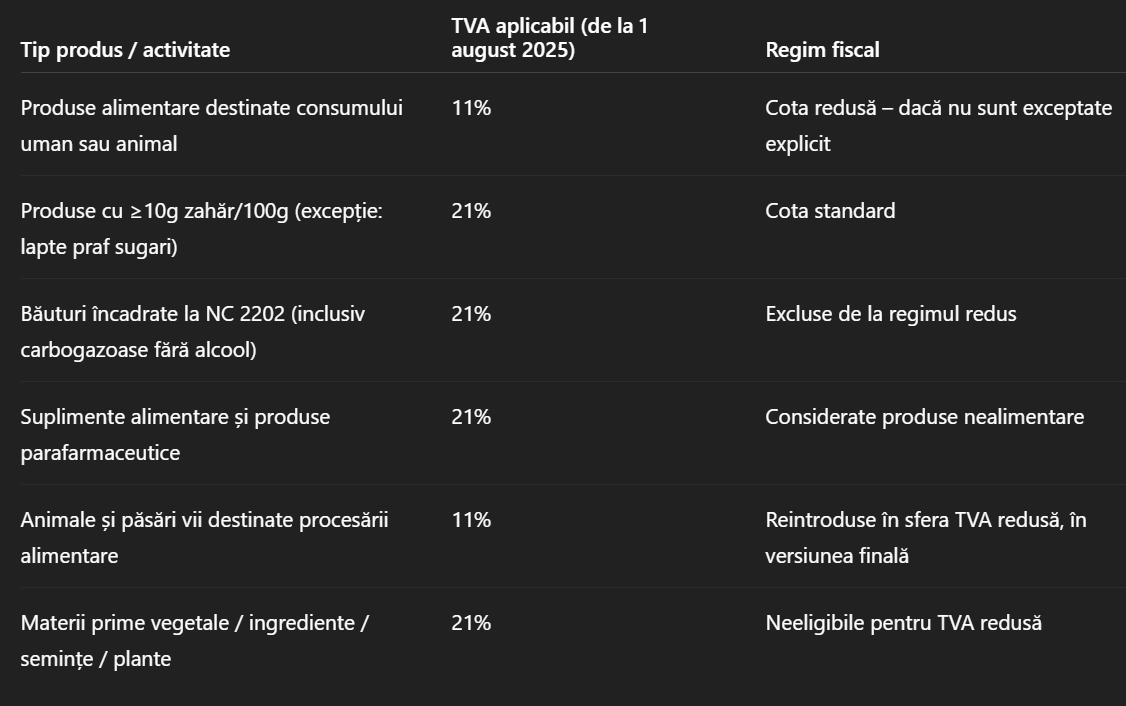Click the 'Băuturi încadrate la NC 2202' cell

point(192,332)
